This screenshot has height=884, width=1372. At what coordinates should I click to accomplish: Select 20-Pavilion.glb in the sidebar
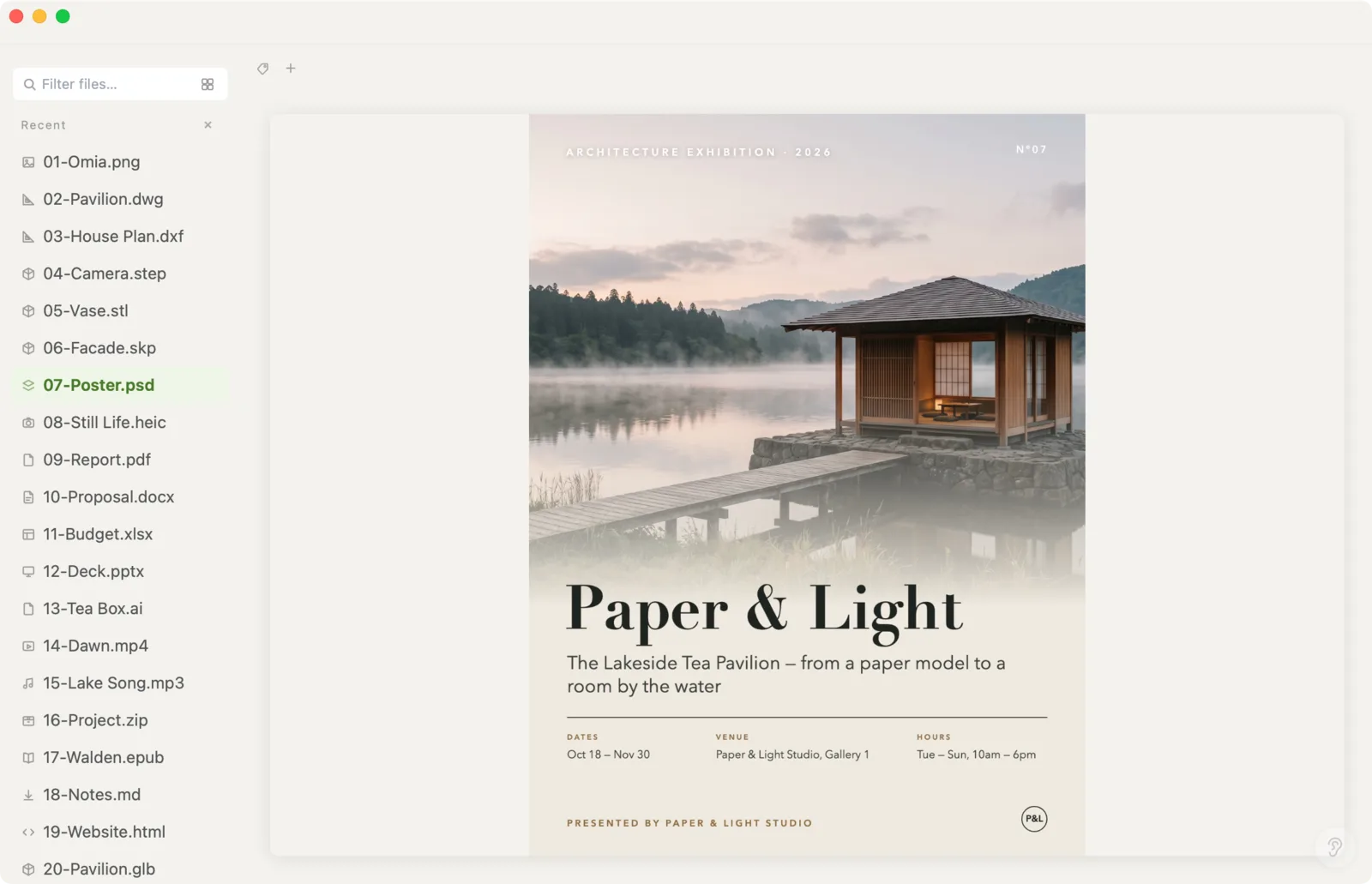[120, 869]
